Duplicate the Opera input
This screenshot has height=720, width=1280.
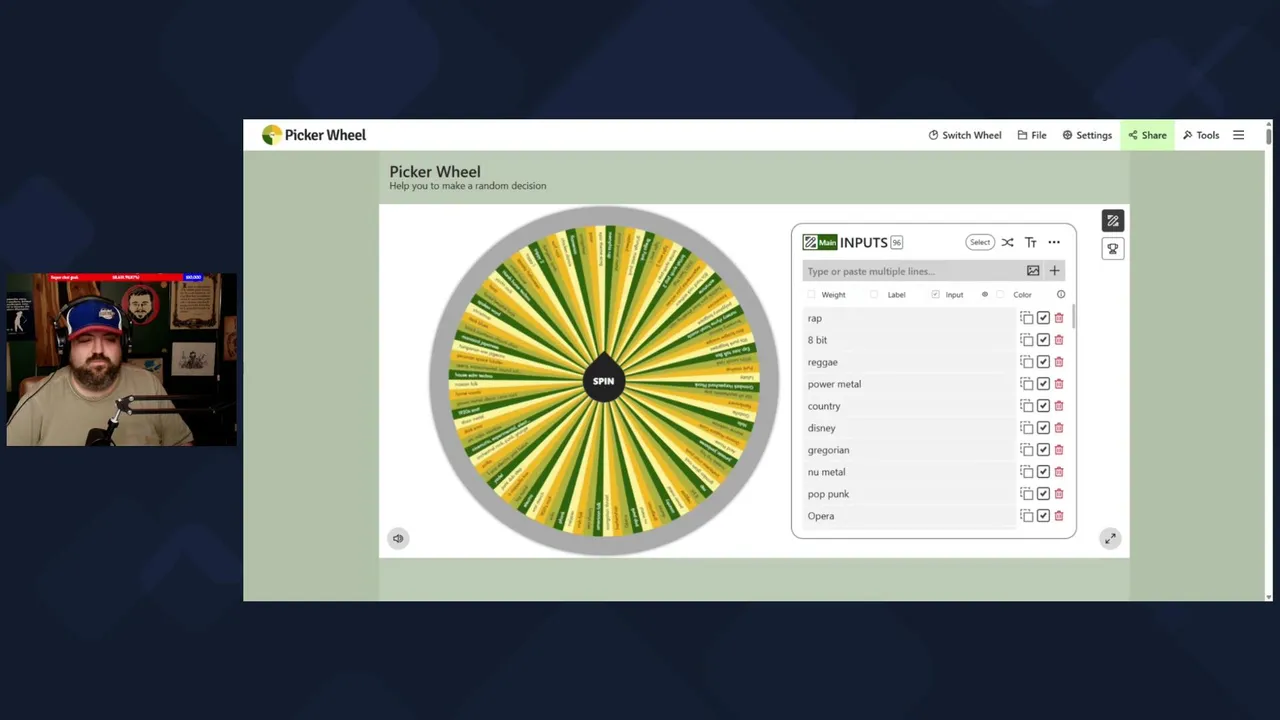(x=1027, y=516)
